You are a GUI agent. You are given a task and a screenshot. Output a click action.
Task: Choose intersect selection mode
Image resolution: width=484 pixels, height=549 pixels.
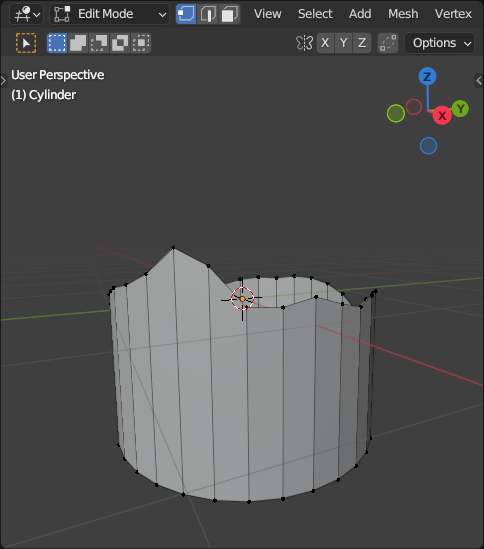click(141, 43)
